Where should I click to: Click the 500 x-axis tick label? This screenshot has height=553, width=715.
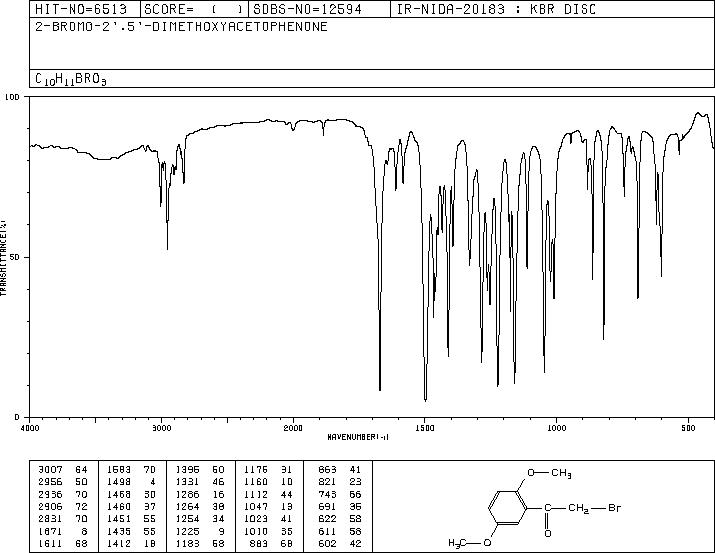point(688,428)
